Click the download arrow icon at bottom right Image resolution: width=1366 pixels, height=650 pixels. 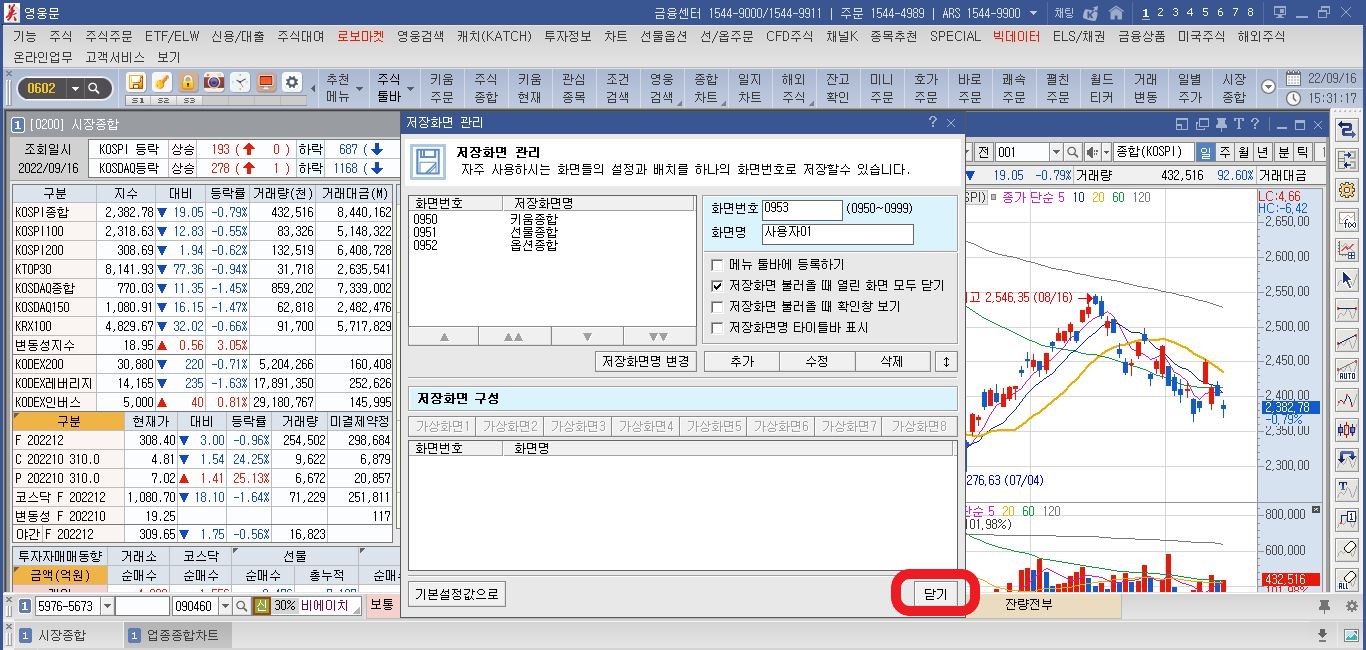click(1322, 635)
